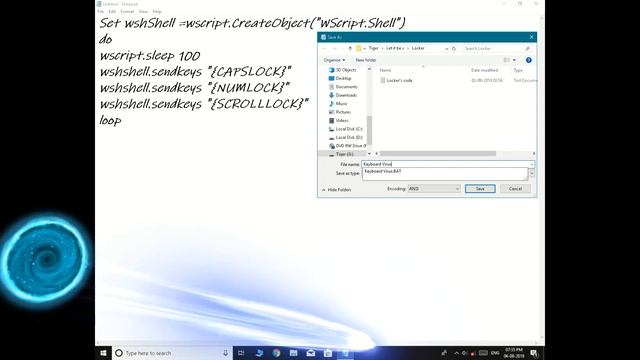This screenshot has height=360, width=640.
Task: Select the Locker breadcrumb in the address bar
Action: point(418,48)
